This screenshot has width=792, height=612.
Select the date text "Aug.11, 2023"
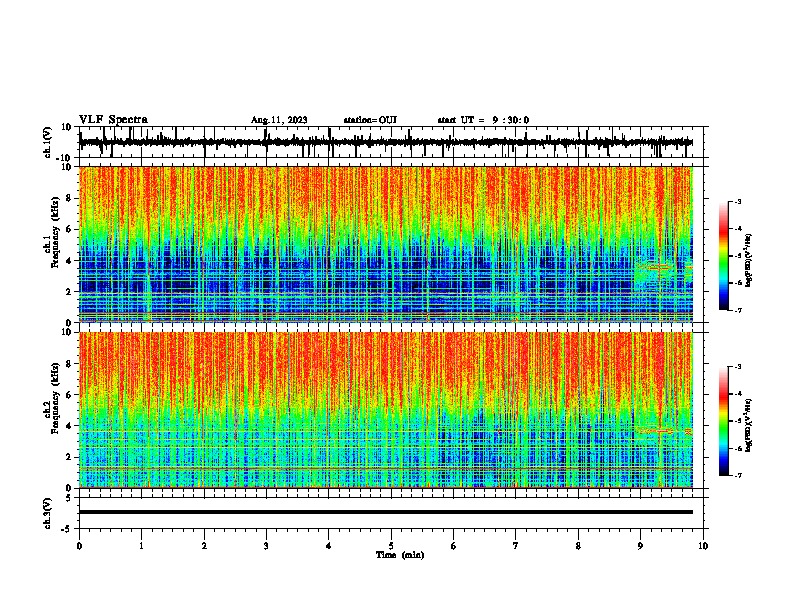coord(279,120)
